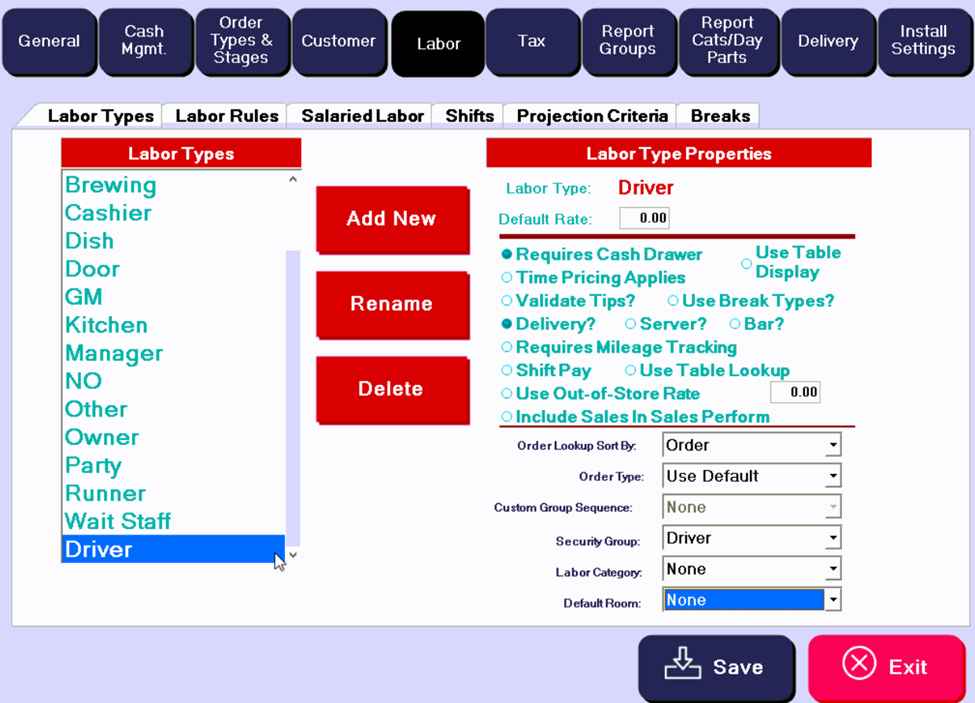
Task: Select Other in labor types list
Action: click(173, 409)
